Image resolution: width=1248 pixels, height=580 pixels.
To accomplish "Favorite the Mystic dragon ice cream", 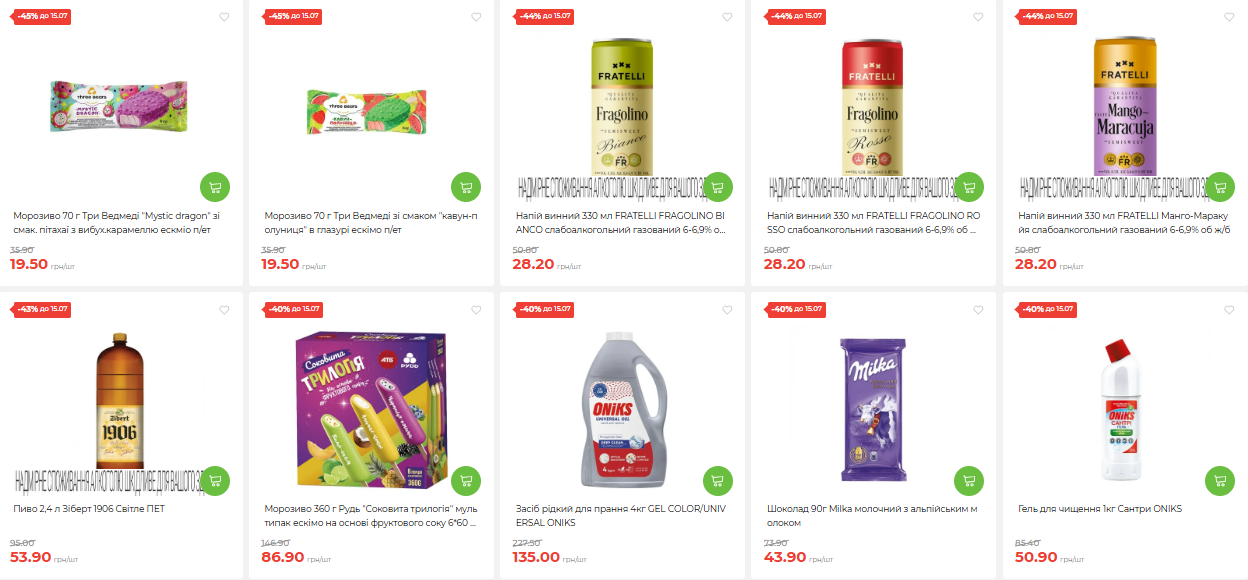I will click(x=224, y=17).
